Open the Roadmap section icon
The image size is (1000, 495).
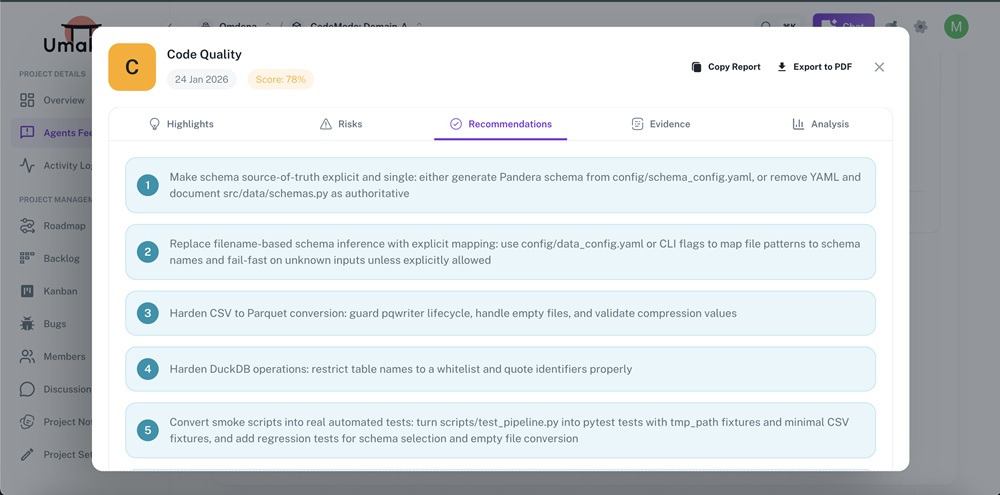tap(27, 226)
